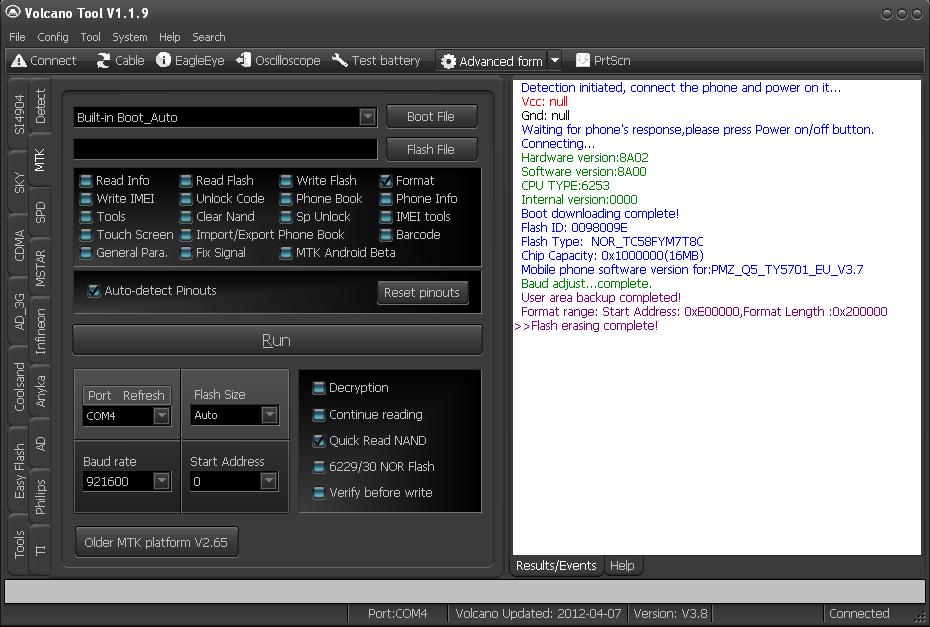
Task: Select the Read Flash option
Action: coord(187,181)
